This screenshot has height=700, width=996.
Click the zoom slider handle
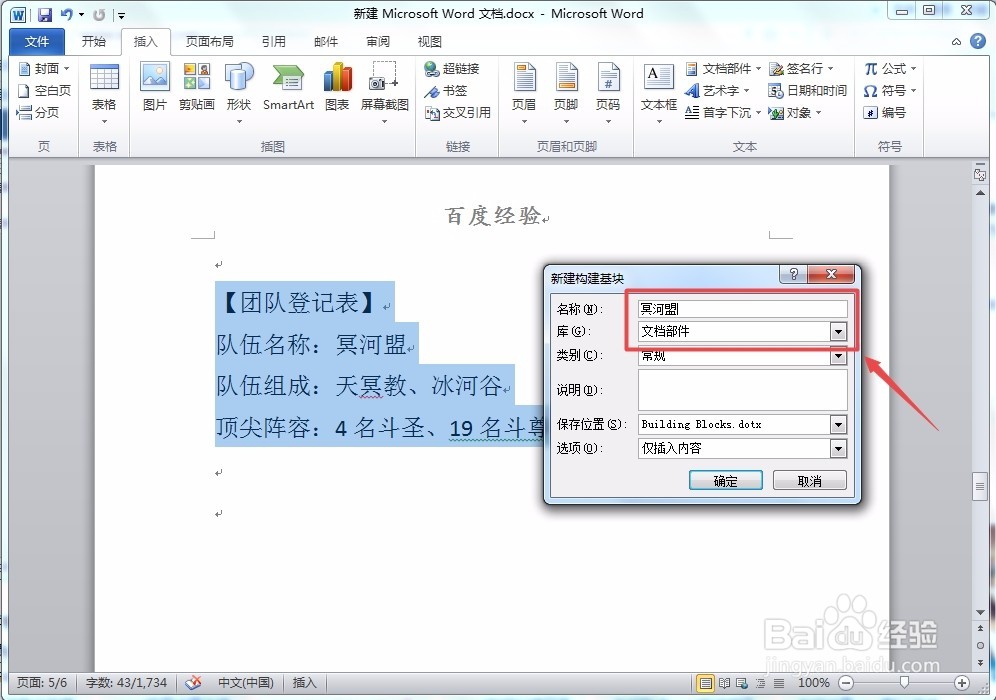[x=904, y=683]
